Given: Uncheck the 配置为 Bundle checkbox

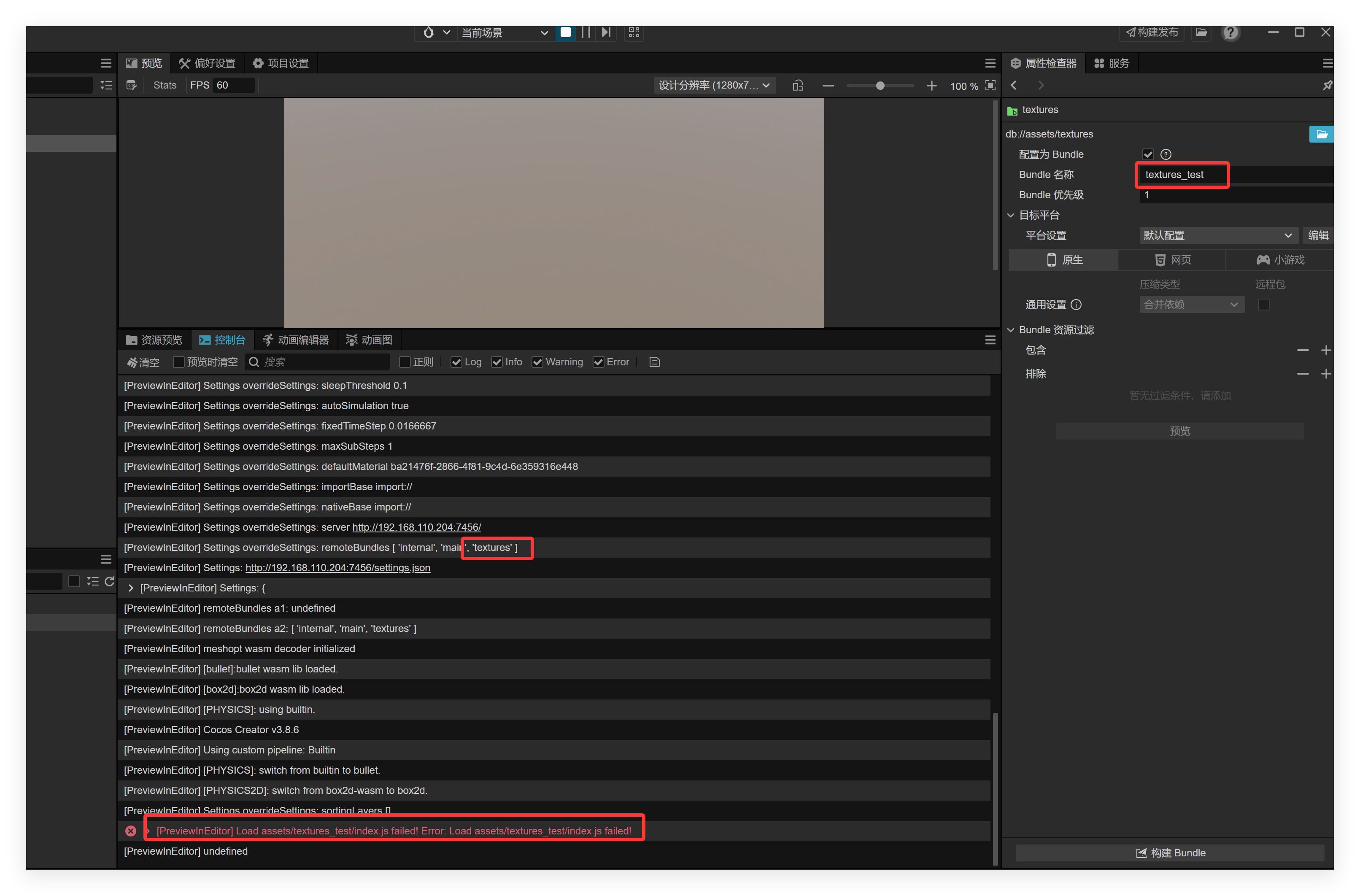Looking at the screenshot, I should [x=1147, y=155].
